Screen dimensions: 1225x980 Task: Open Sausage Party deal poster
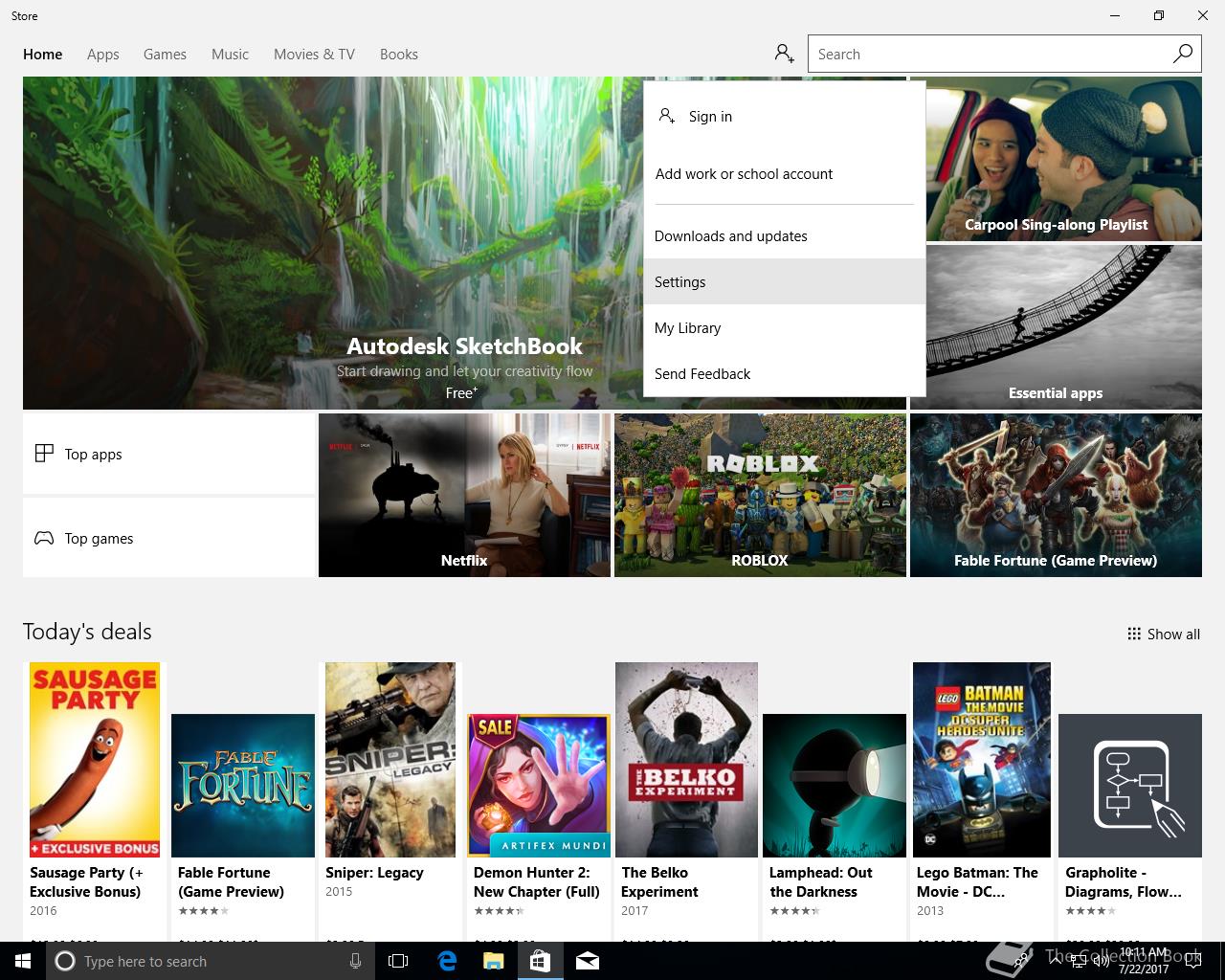[95, 760]
